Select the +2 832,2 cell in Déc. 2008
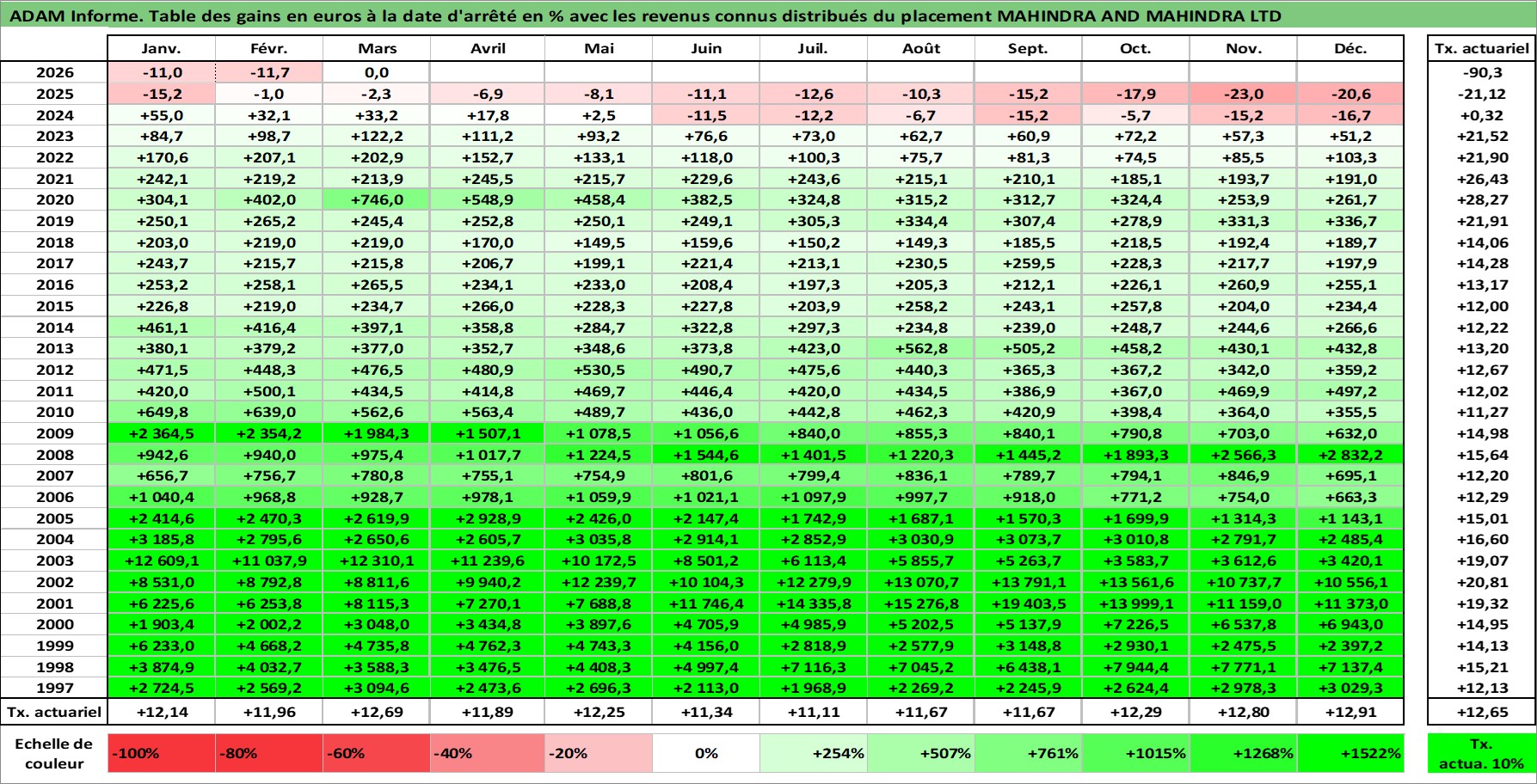Viewport: 1537px width, 784px height. click(1350, 455)
